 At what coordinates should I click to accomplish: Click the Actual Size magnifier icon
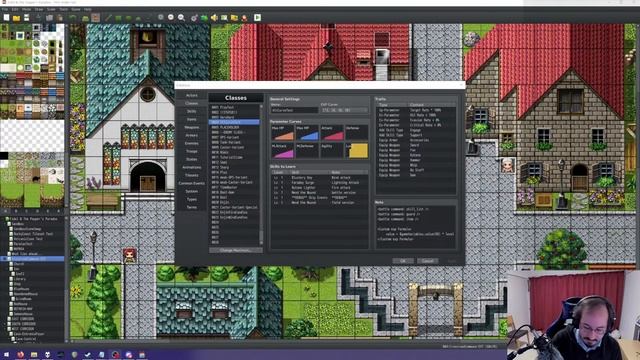(181, 18)
